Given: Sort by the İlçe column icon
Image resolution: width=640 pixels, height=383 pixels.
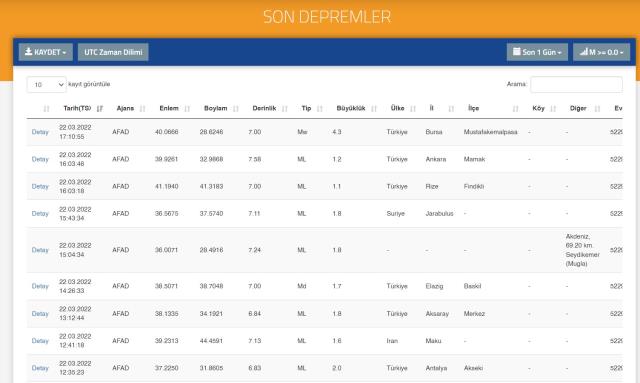Looking at the screenshot, I should 516,109.
